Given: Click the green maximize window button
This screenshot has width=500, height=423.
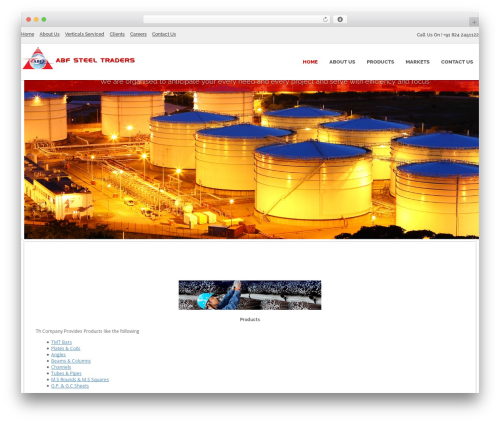Looking at the screenshot, I should (x=44, y=19).
